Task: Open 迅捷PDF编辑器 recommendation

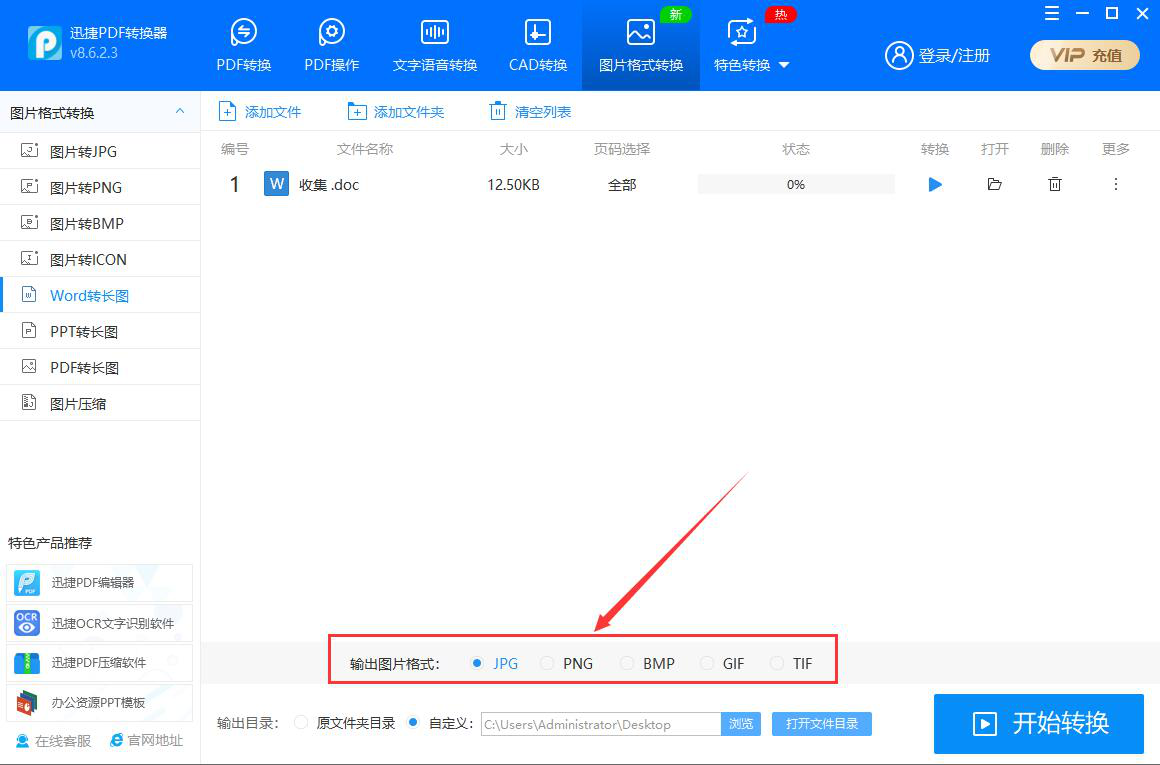Action: (99, 583)
